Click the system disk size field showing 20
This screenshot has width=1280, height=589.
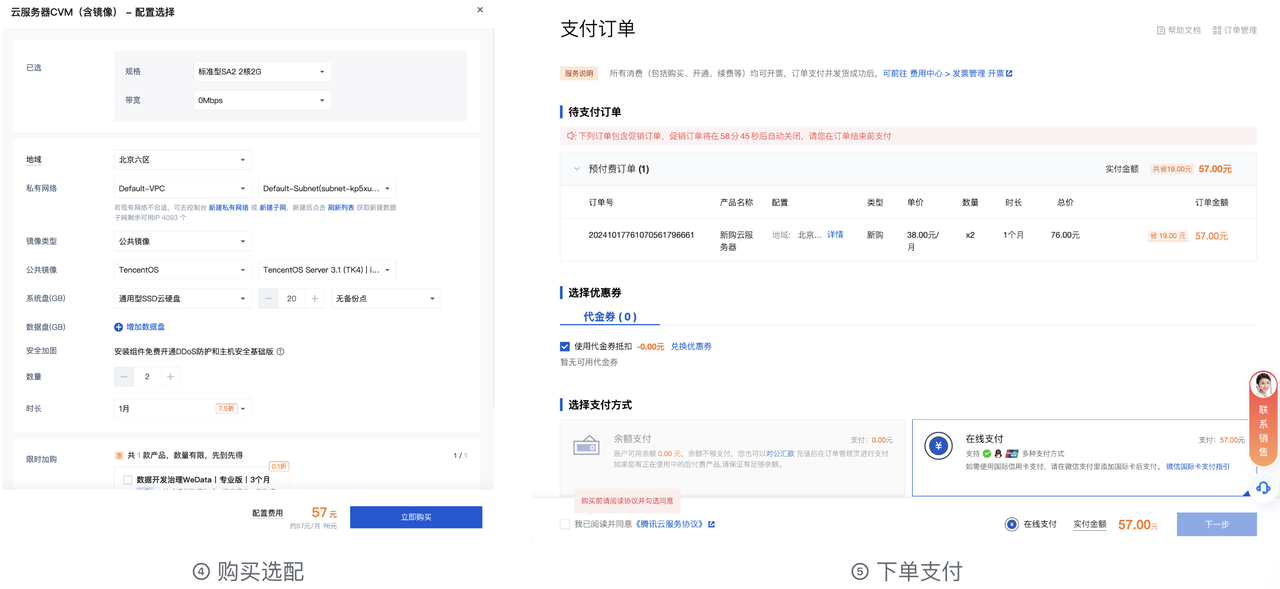pyautogui.click(x=291, y=299)
